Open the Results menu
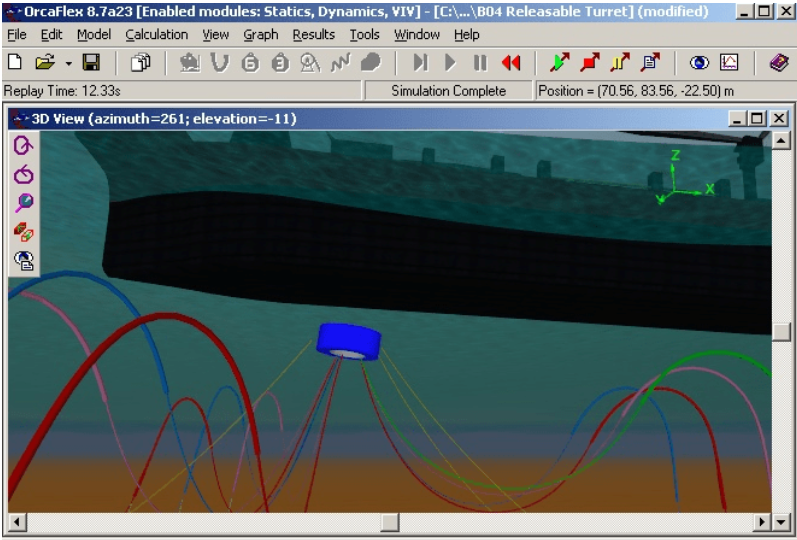This screenshot has height=540, width=797. [313, 34]
